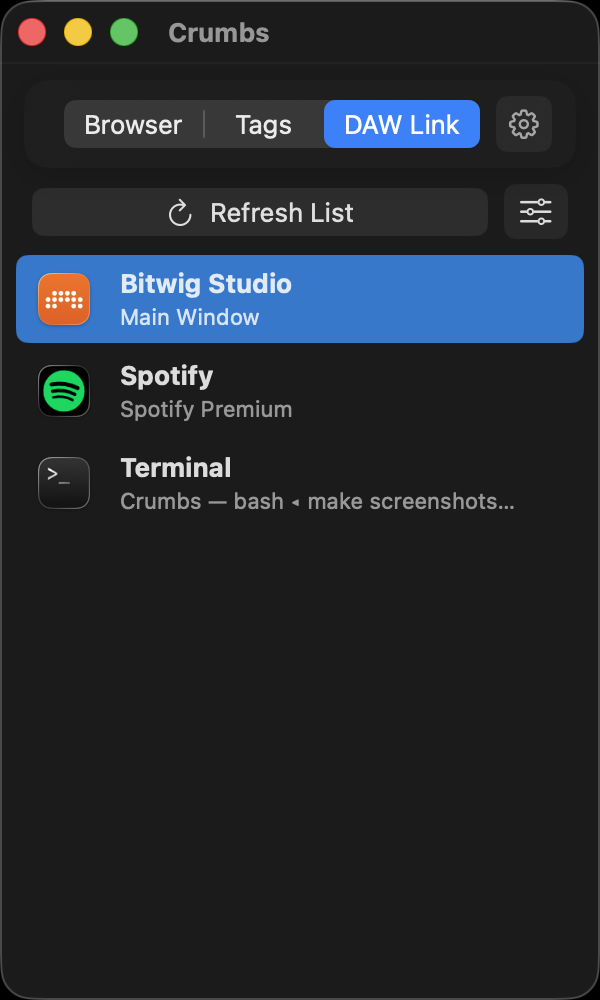This screenshot has width=600, height=1000.
Task: Close the Crumbs window
Action: click(x=33, y=33)
